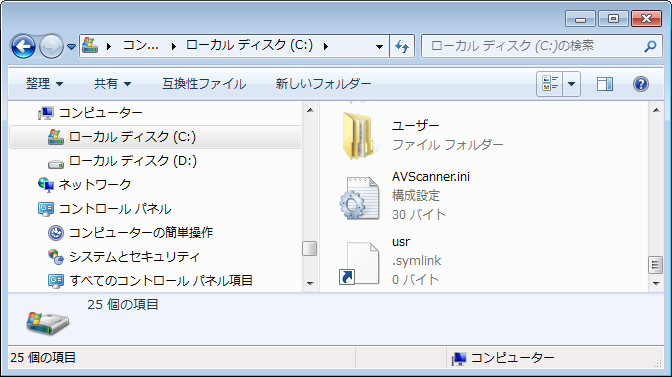Expand the arrow after the address drive icon
The image size is (672, 377).
(x=109, y=46)
